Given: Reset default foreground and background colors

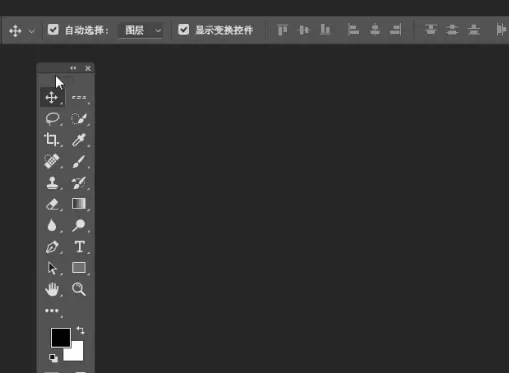Looking at the screenshot, I should (53, 358).
